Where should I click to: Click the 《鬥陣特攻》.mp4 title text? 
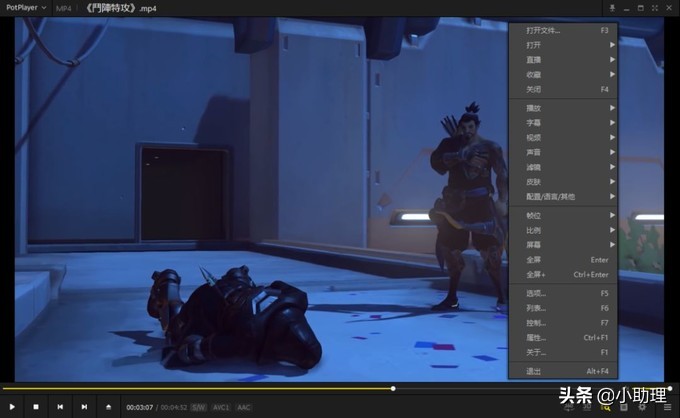click(121, 8)
